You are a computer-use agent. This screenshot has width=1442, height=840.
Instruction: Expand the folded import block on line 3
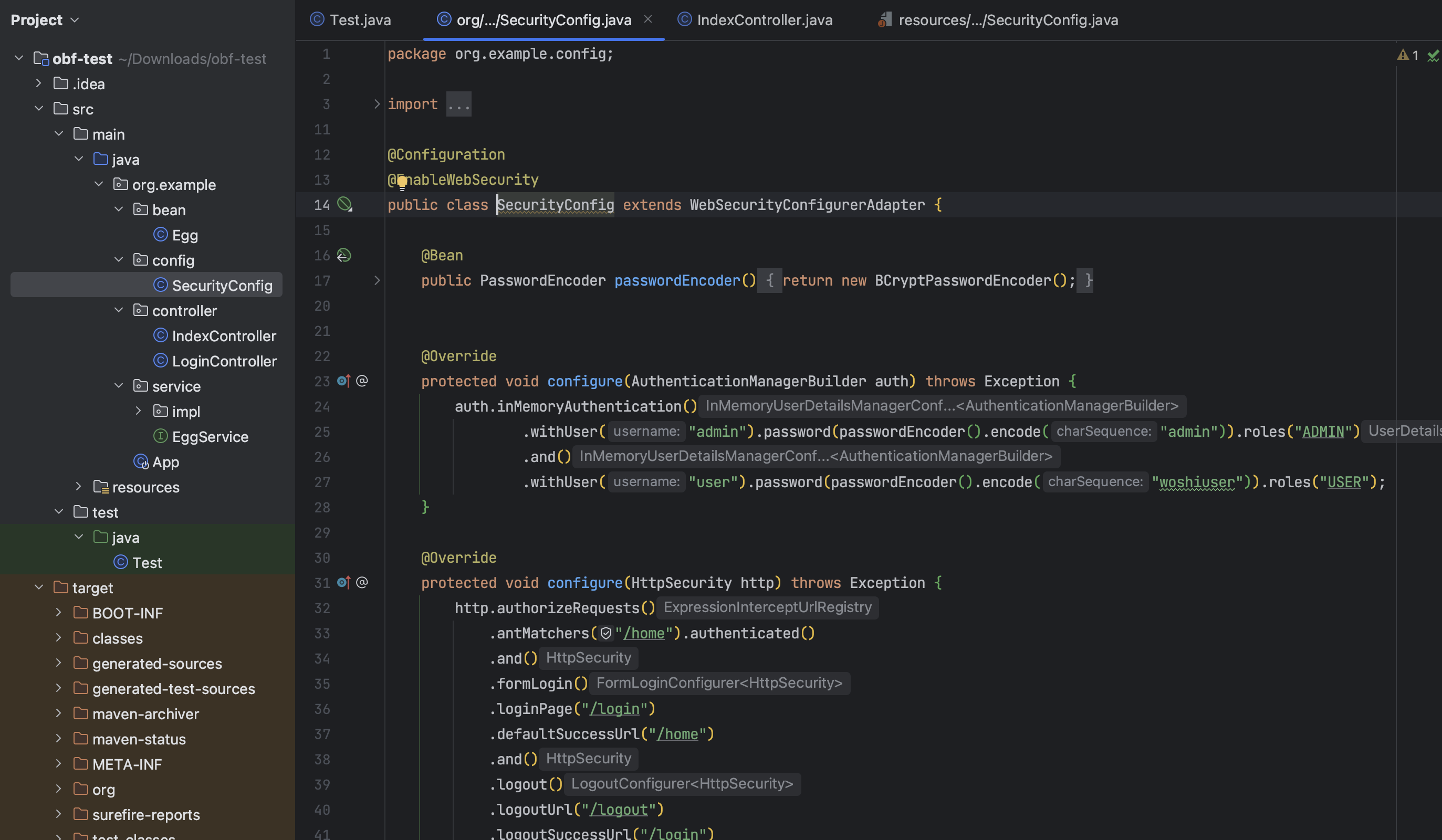pyautogui.click(x=377, y=104)
